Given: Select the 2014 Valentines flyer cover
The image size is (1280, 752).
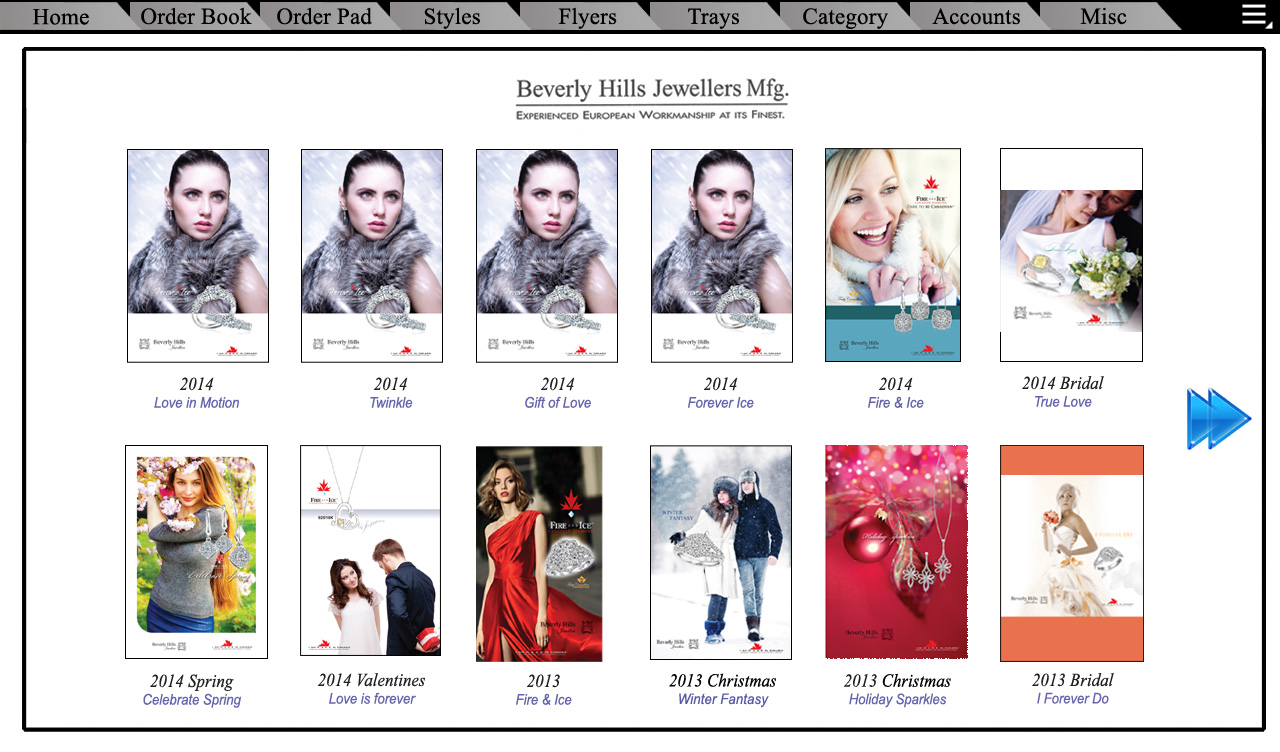Looking at the screenshot, I should [370, 551].
